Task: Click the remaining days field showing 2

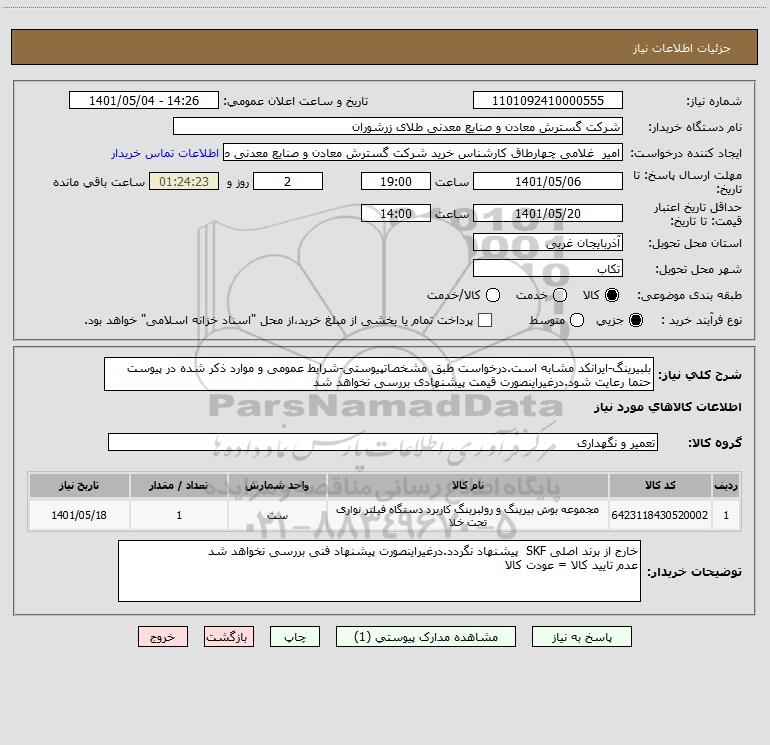Action: click(x=288, y=181)
